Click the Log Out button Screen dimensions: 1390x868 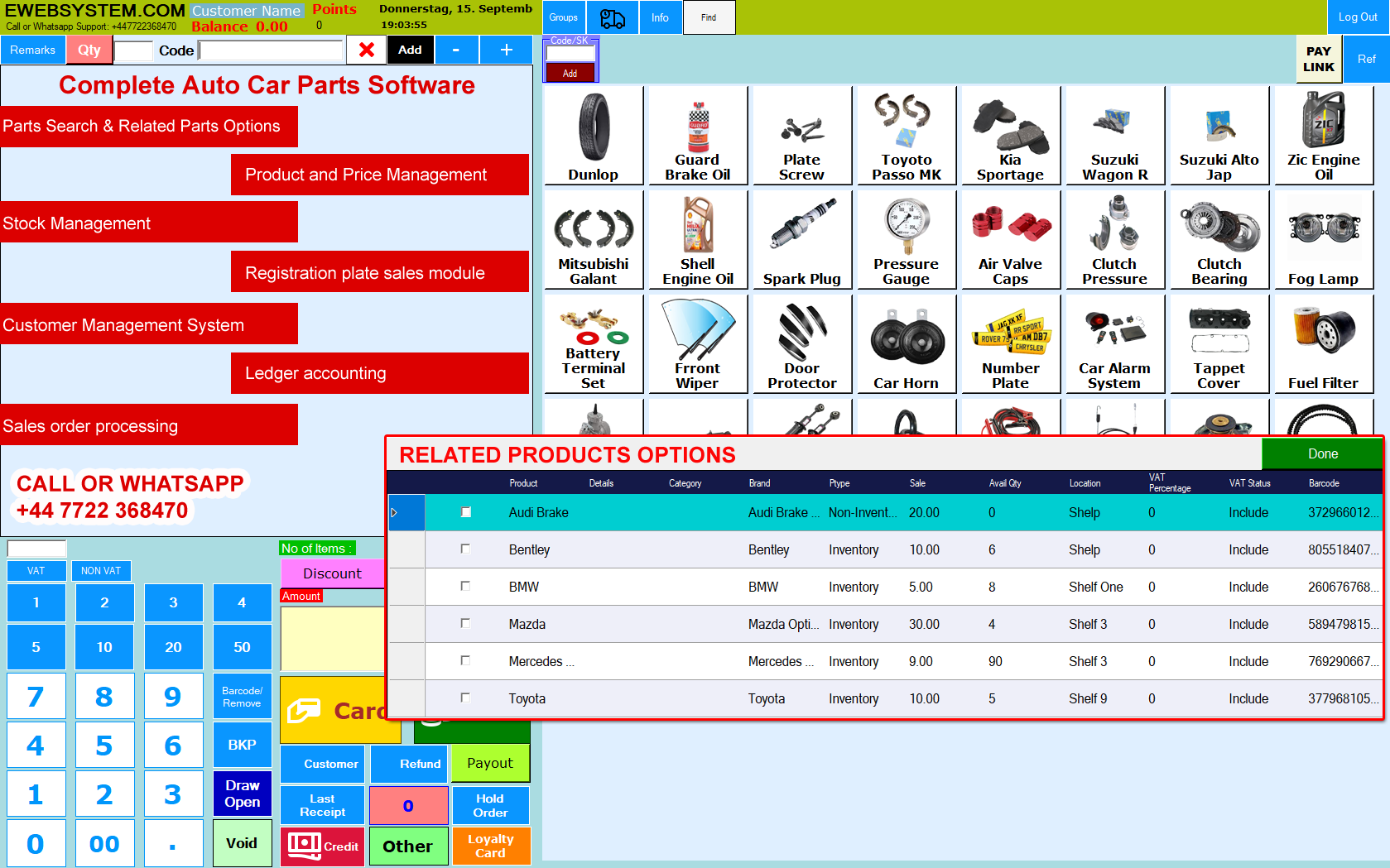[x=1358, y=17]
